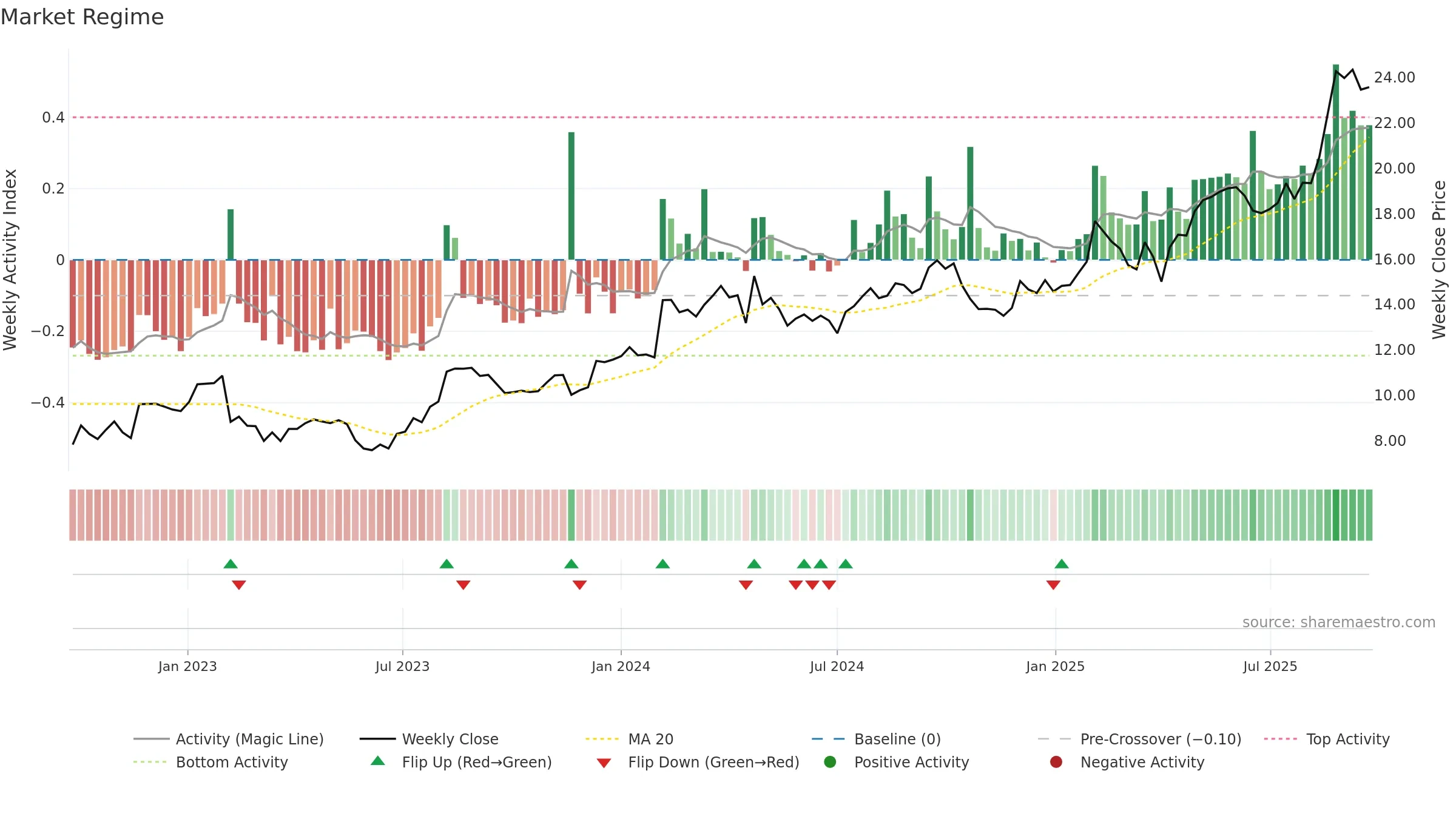Click the tallest green activity bar in 2025
1456x819 pixels.
(1336, 162)
